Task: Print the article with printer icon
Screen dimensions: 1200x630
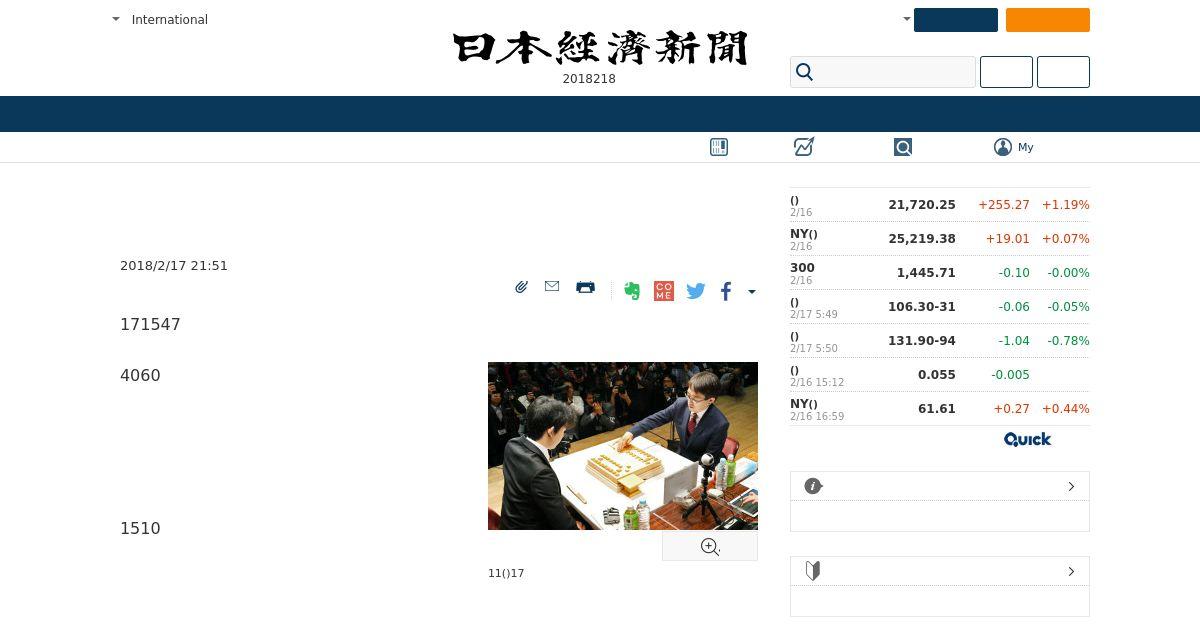Action: point(585,287)
